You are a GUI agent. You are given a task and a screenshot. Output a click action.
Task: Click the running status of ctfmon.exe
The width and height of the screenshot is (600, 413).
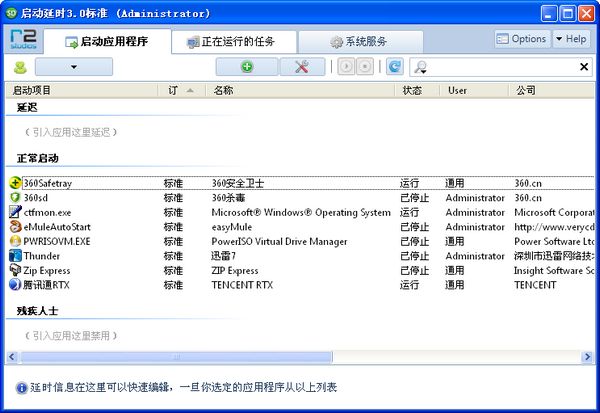(x=409, y=212)
